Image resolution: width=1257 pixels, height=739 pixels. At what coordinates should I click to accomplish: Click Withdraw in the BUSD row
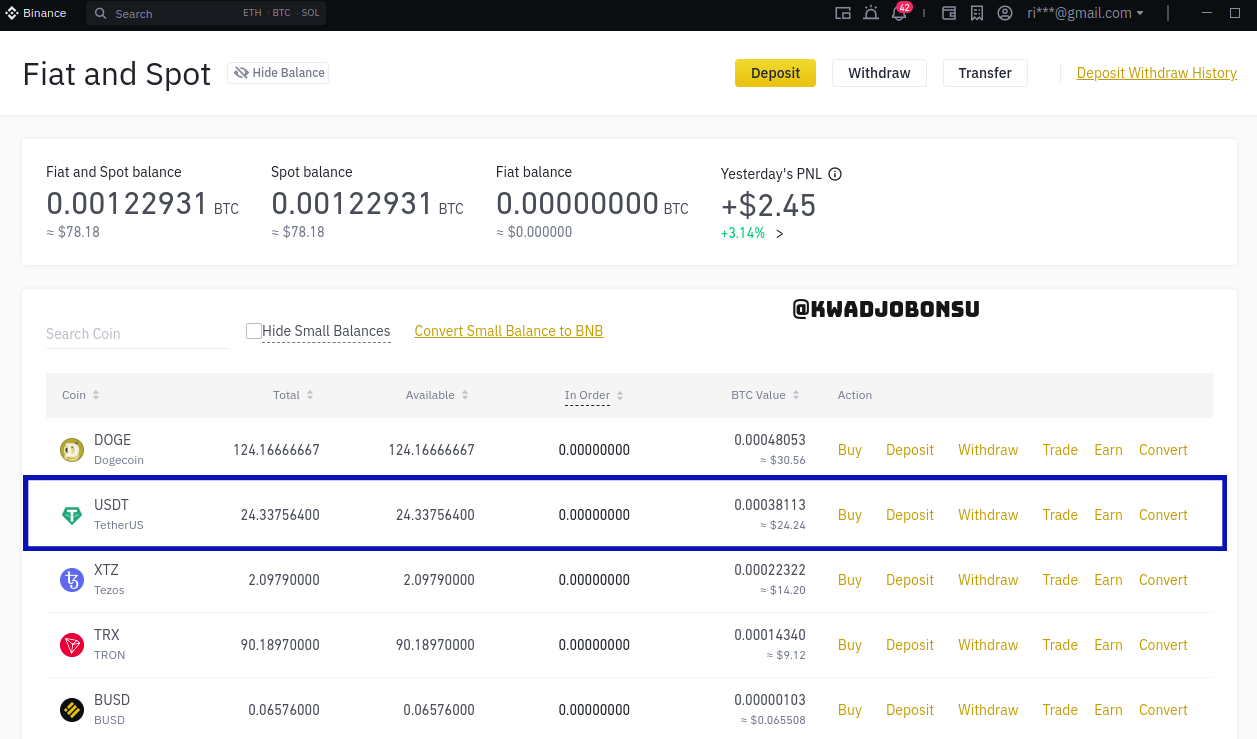[x=988, y=710]
